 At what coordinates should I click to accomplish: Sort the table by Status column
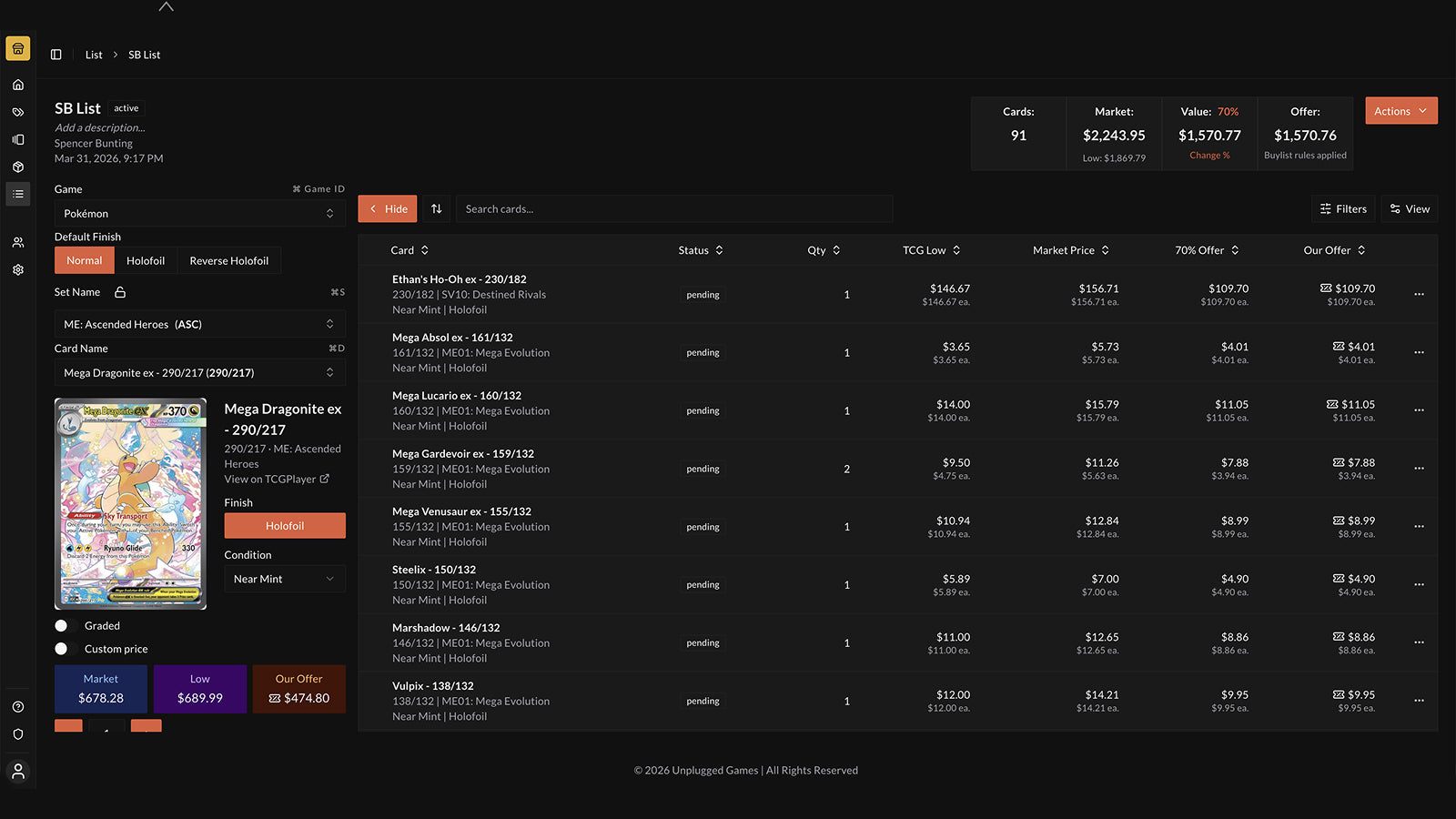tap(701, 250)
